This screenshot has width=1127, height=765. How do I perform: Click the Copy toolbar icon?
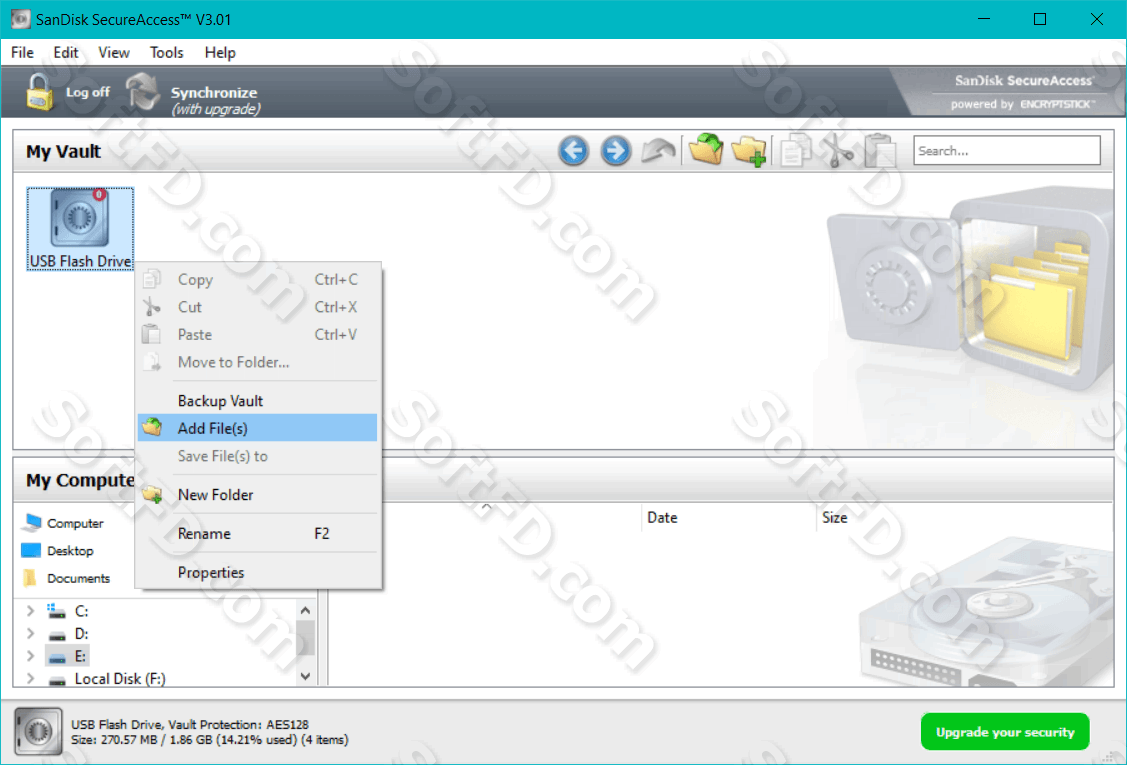click(x=796, y=151)
